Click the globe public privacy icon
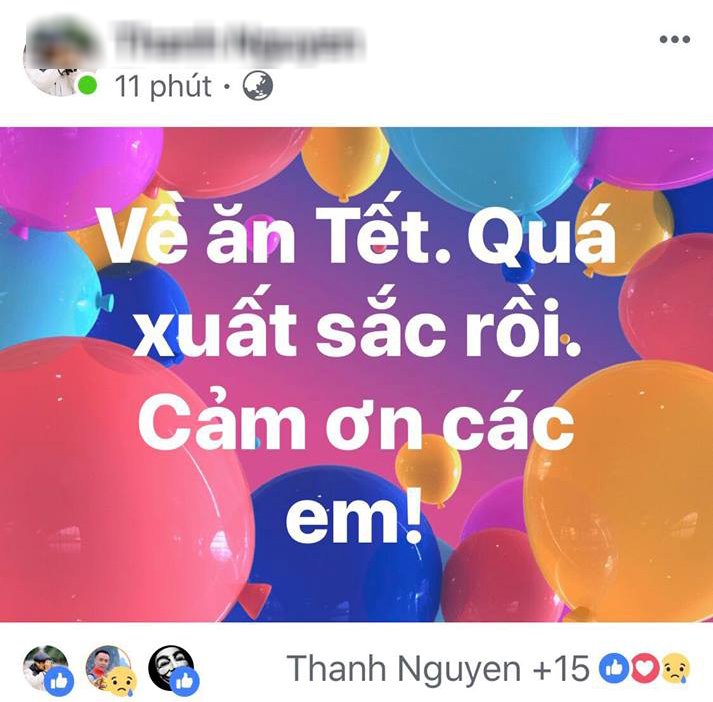The width and height of the screenshot is (713, 702). coord(258,86)
